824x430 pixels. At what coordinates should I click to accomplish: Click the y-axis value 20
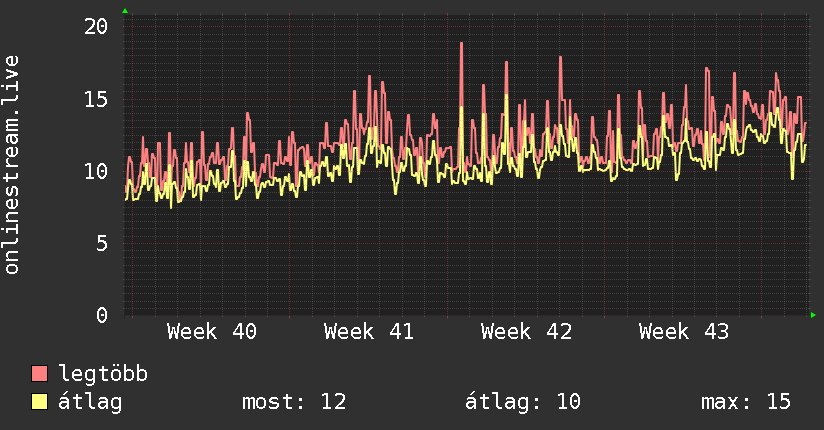coord(96,26)
